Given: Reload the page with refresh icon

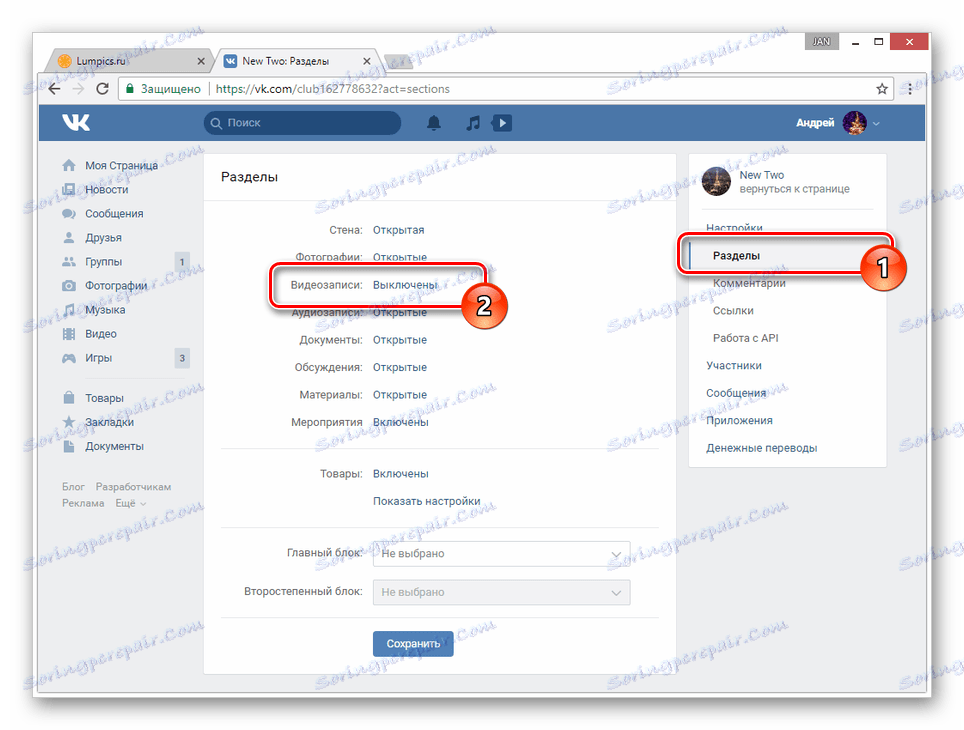Looking at the screenshot, I should point(103,89).
